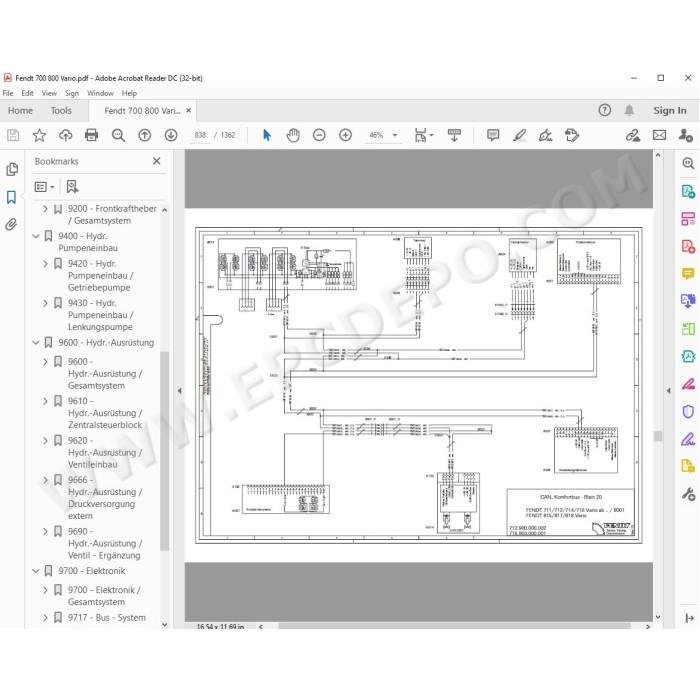Screen dimensions: 700x700
Task: Open the Add comment sticky note tool
Action: point(493,135)
